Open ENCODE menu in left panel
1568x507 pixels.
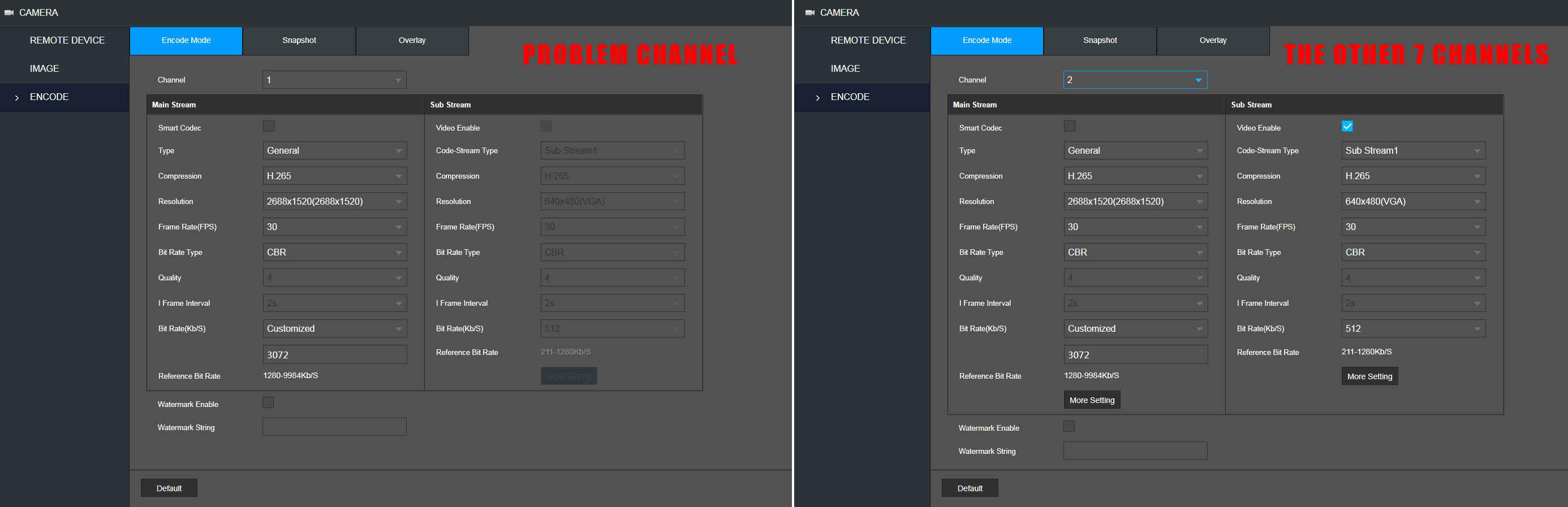pos(64,97)
